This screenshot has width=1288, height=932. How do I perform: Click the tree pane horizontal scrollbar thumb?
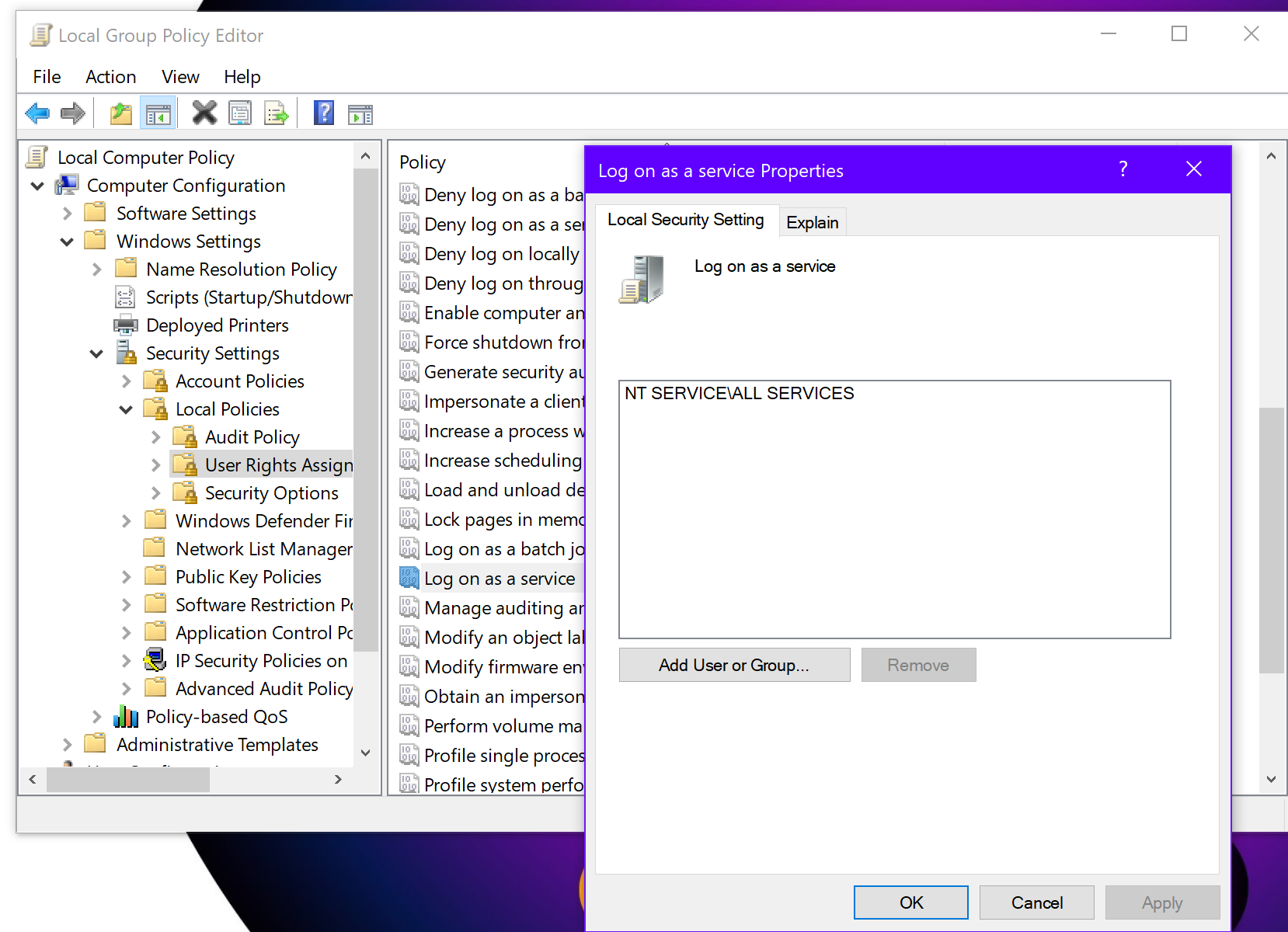click(x=128, y=779)
